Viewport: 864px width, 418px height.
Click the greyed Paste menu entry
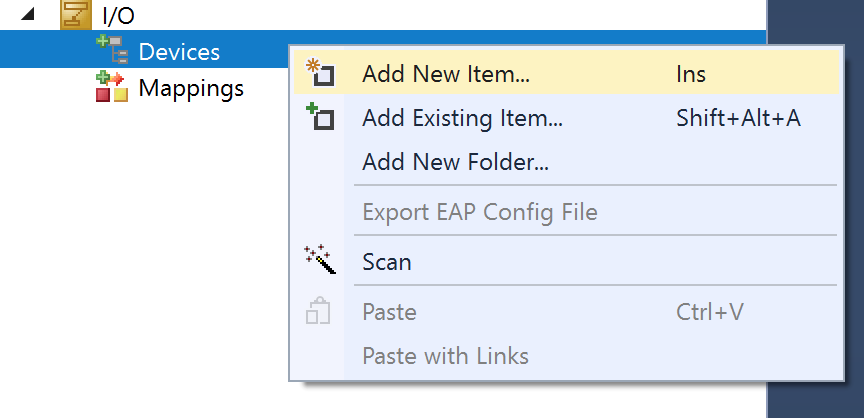566,312
